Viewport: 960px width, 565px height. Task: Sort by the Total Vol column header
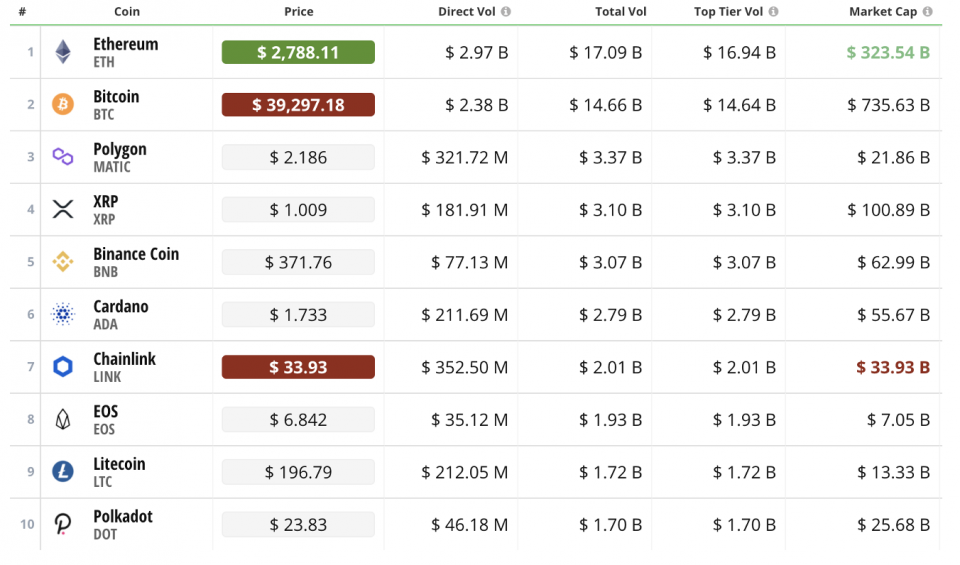point(623,12)
